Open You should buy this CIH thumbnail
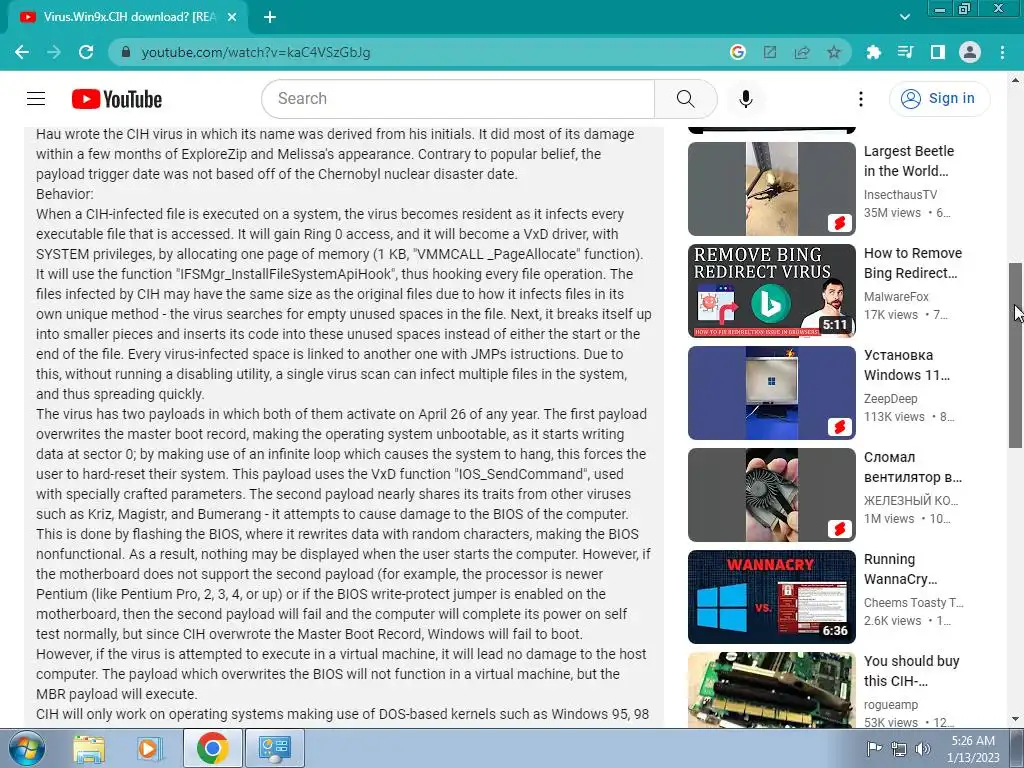The image size is (1024, 768). (771, 690)
